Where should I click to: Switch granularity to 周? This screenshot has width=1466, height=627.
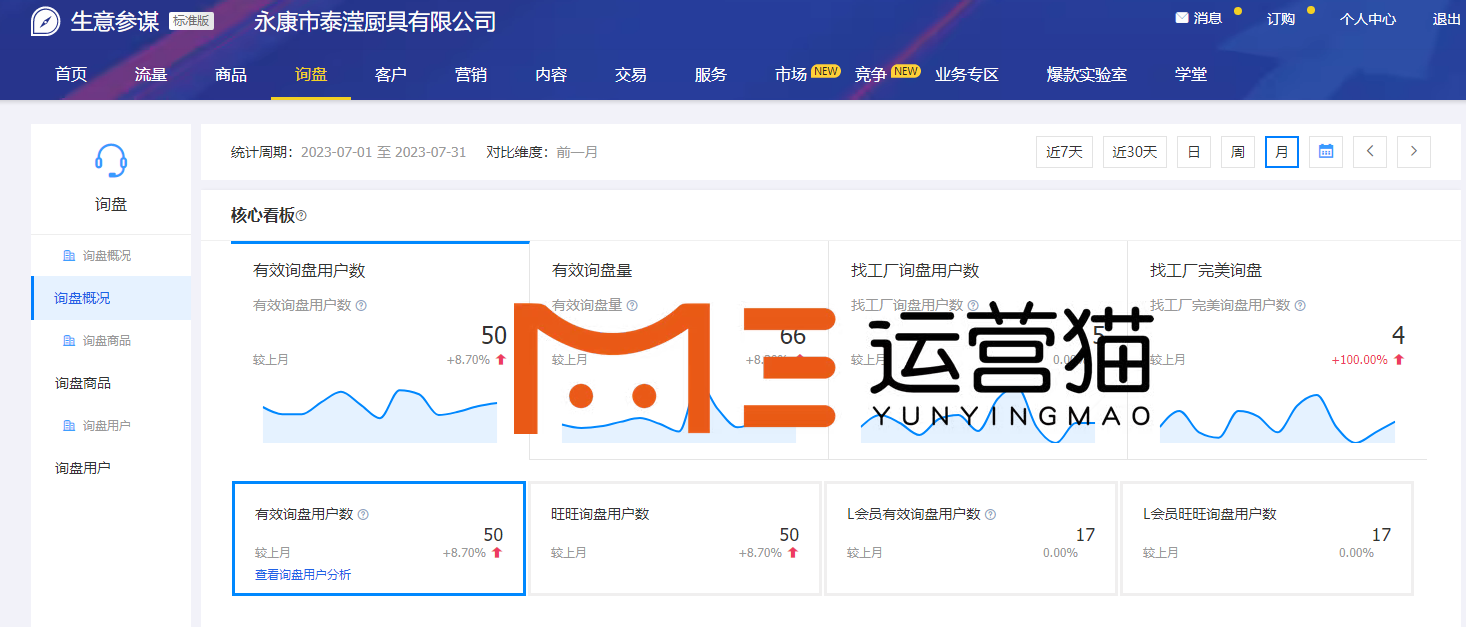tap(1238, 152)
